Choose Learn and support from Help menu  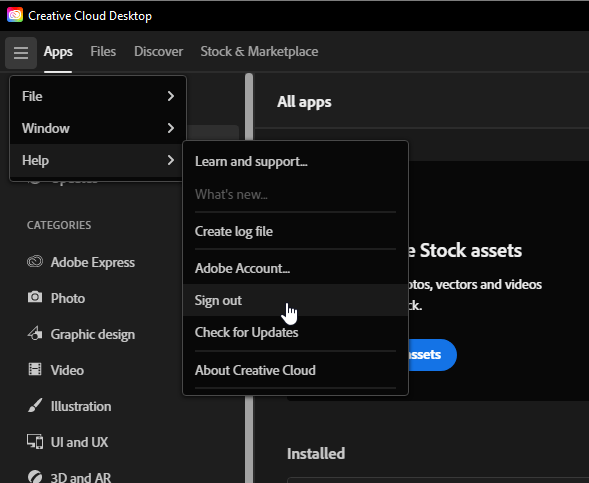point(295,162)
